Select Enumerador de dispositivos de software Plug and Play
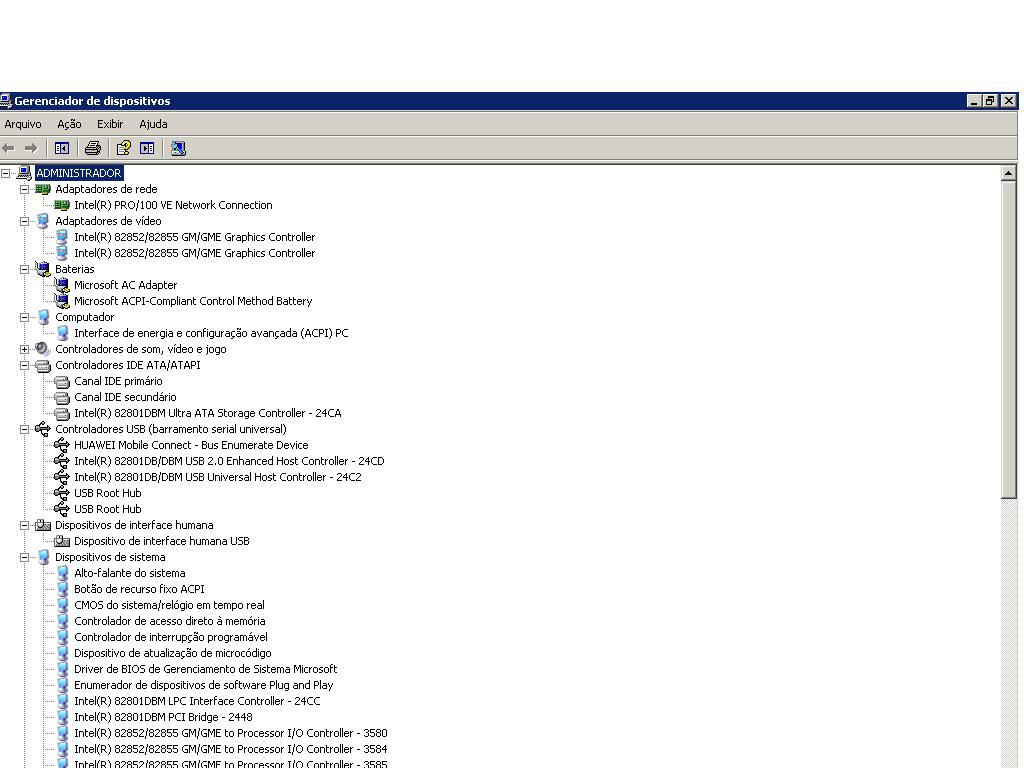 point(203,685)
